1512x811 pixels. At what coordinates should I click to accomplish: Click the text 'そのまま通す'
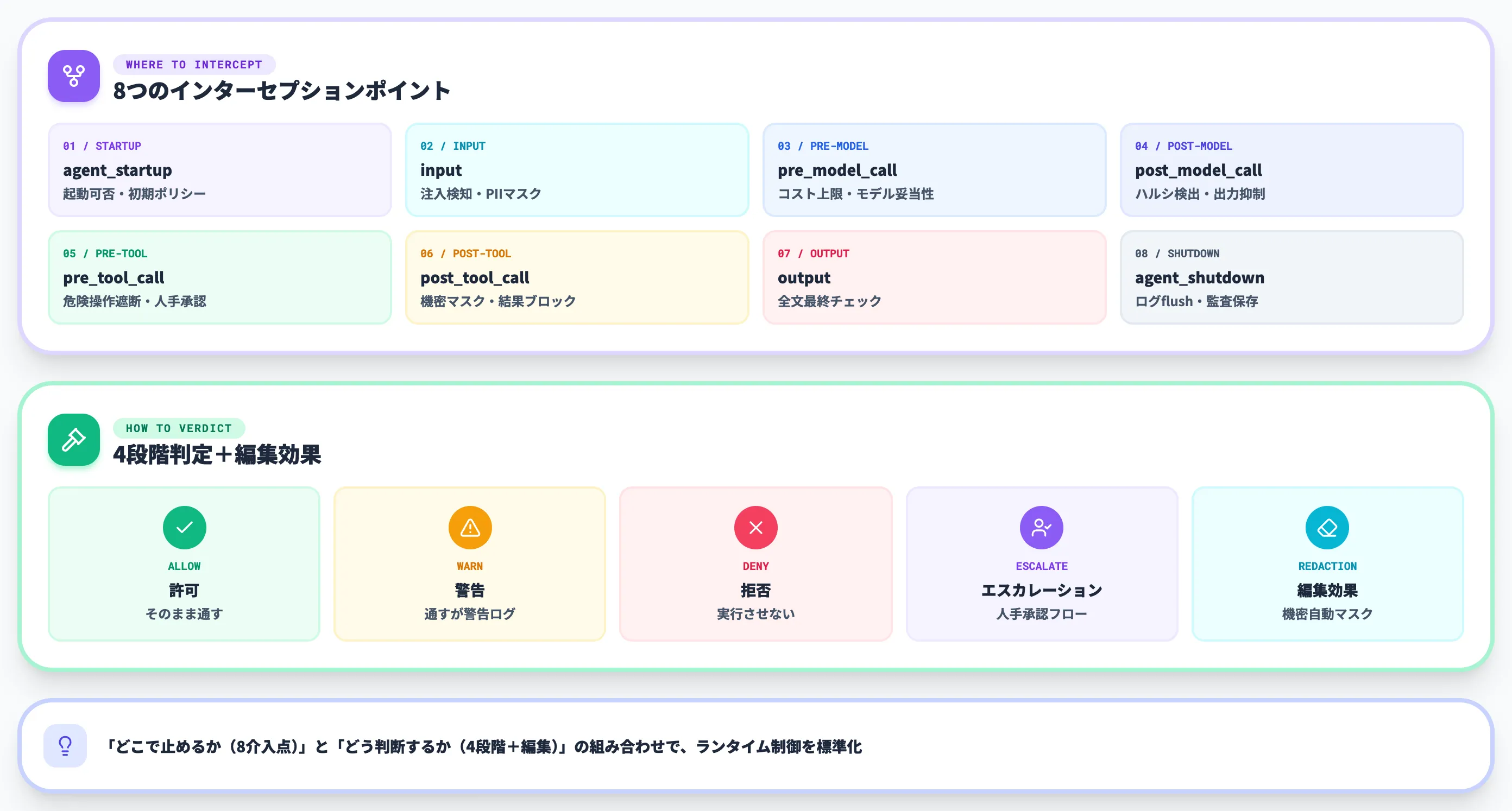[184, 614]
